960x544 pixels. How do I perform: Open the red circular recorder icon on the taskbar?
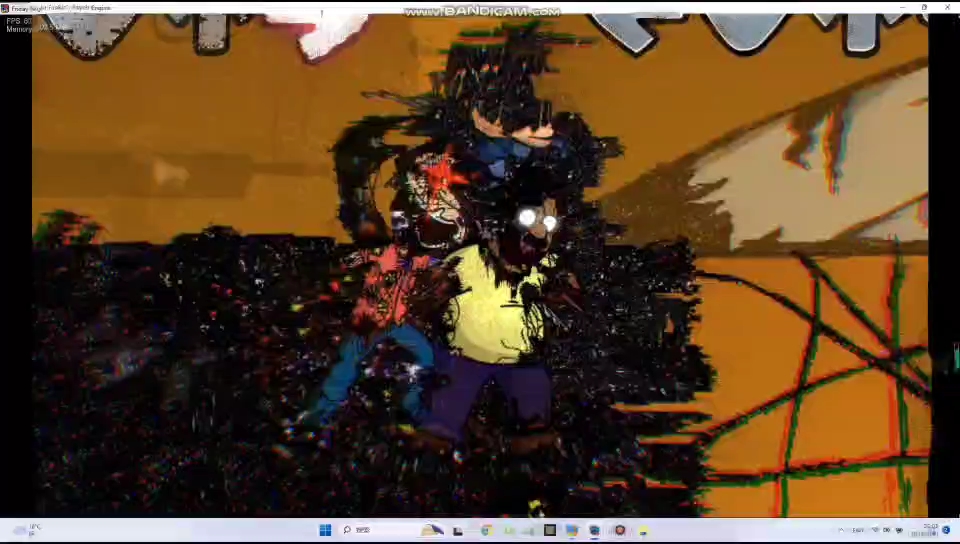point(620,530)
